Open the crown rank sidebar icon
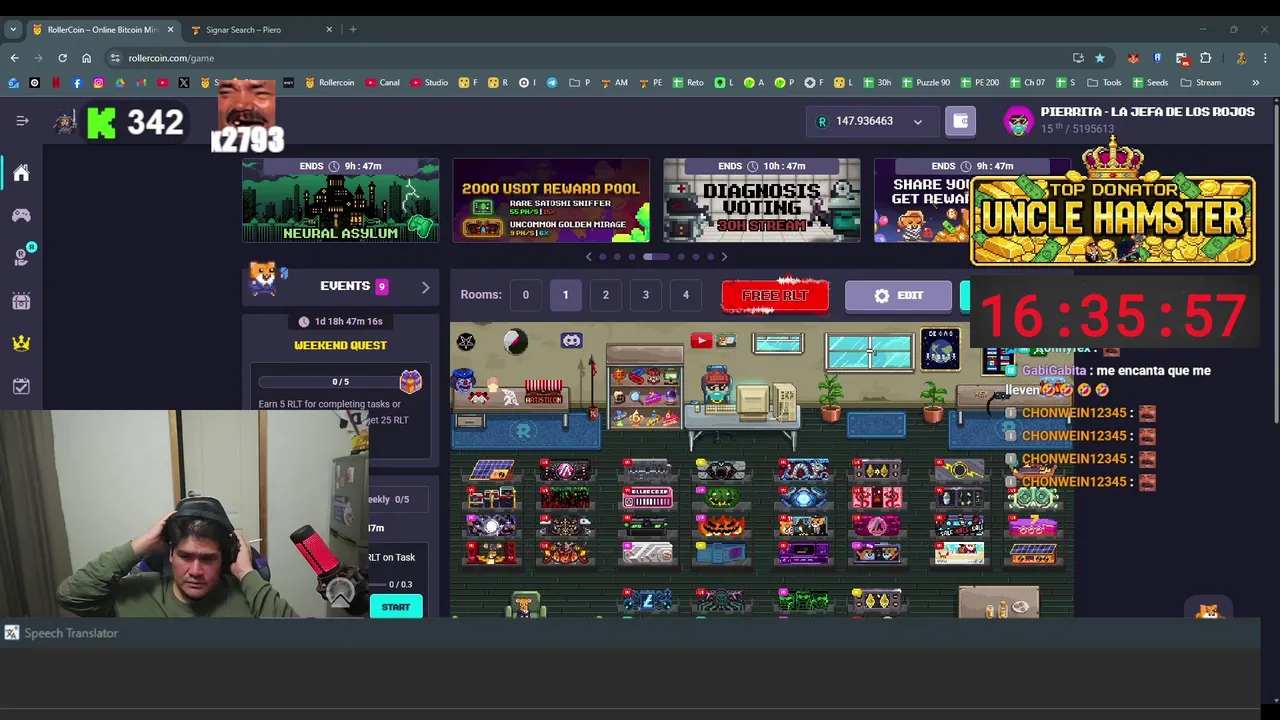The image size is (1280, 720). pyautogui.click(x=21, y=343)
